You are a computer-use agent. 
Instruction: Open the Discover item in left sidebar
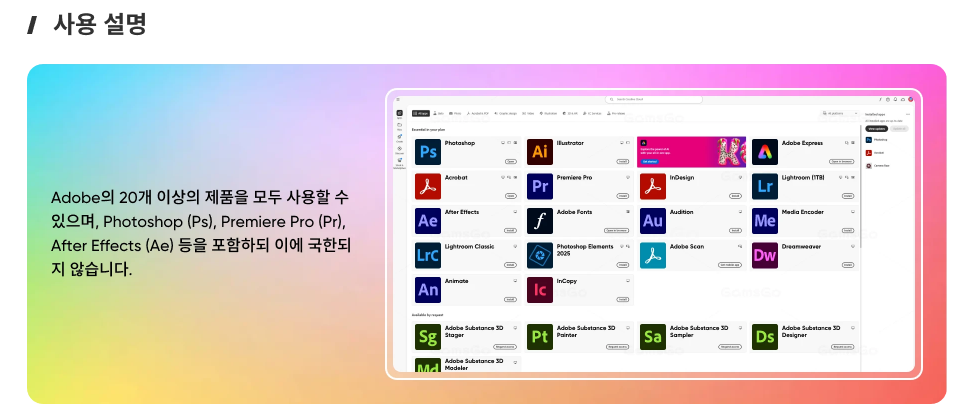pyautogui.click(x=399, y=150)
